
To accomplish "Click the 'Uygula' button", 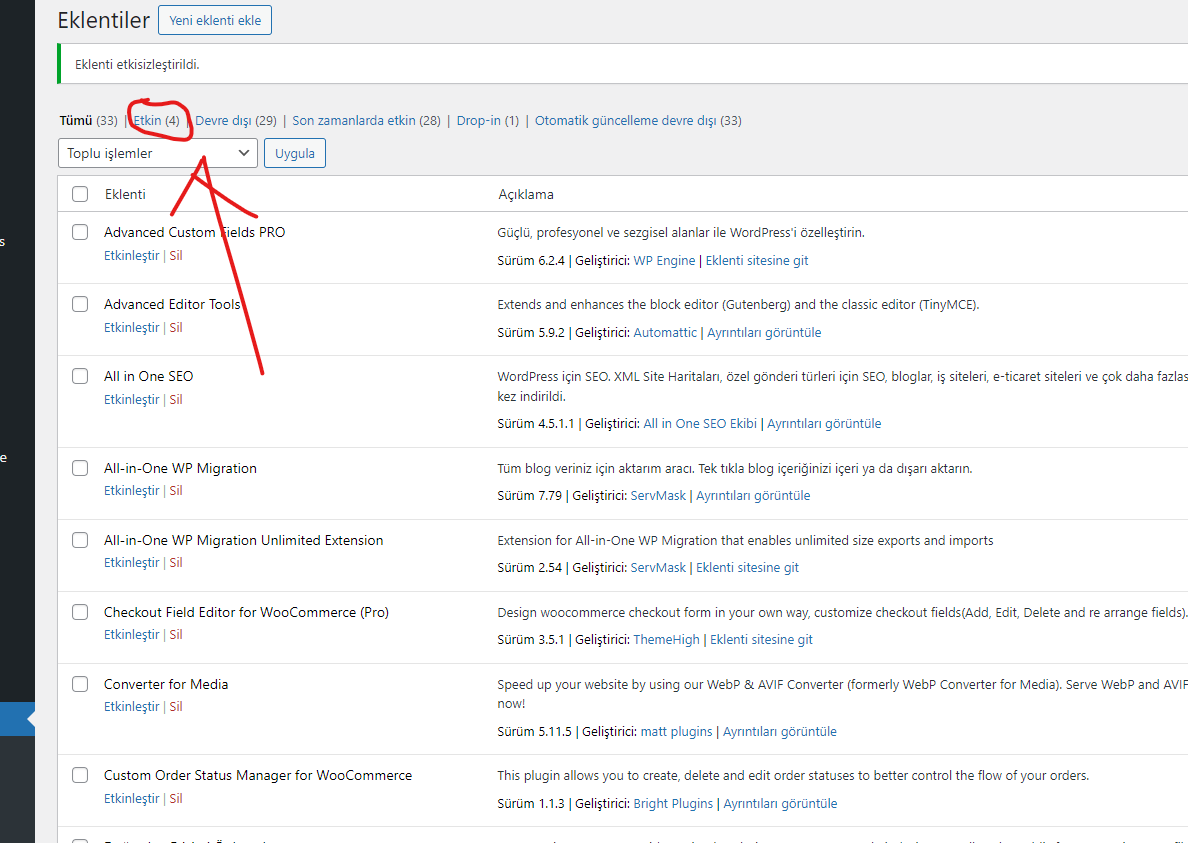I will [295, 153].
